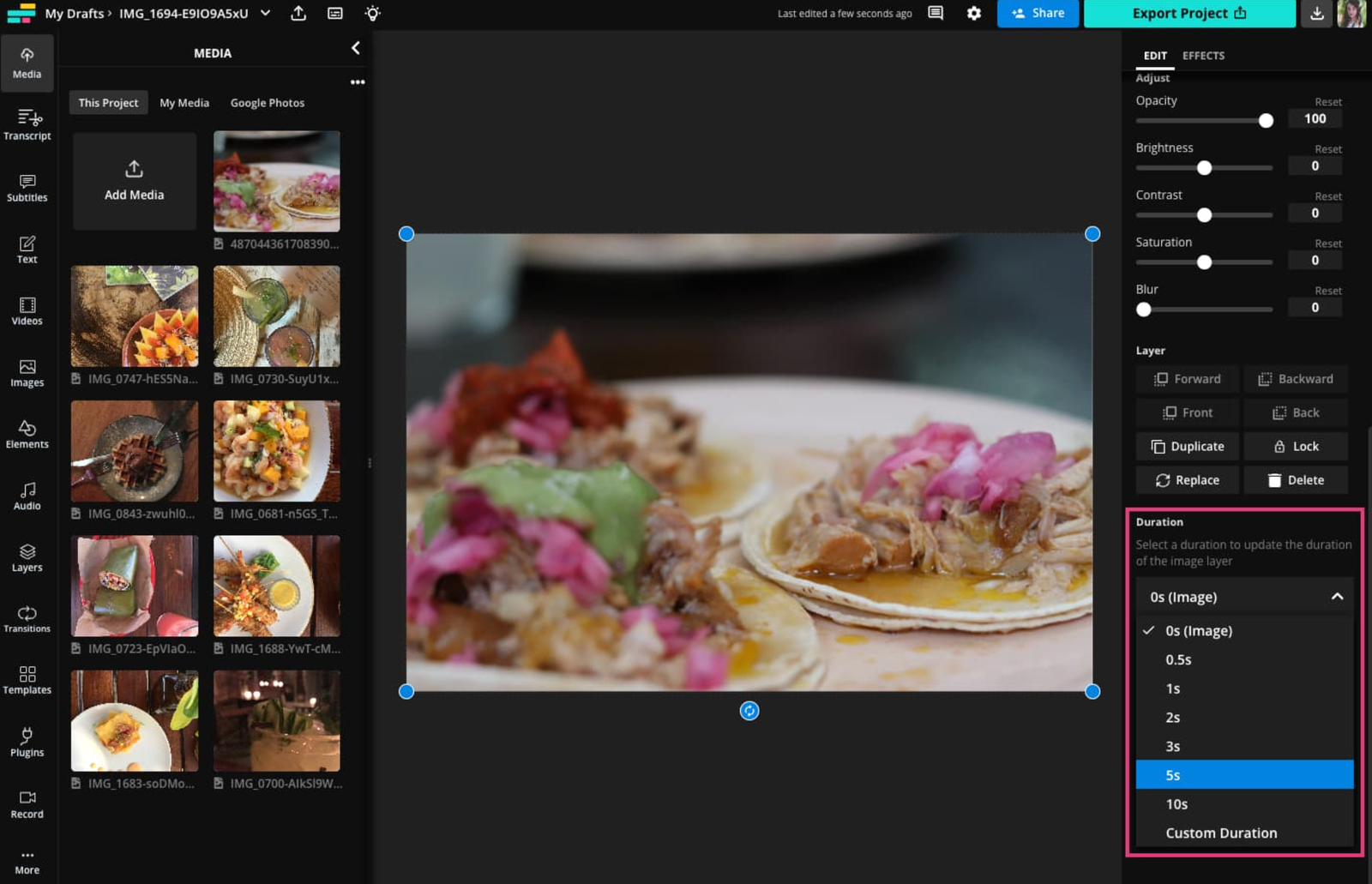Open the Transcript panel
Viewport: 1372px width, 884px height.
(x=27, y=123)
